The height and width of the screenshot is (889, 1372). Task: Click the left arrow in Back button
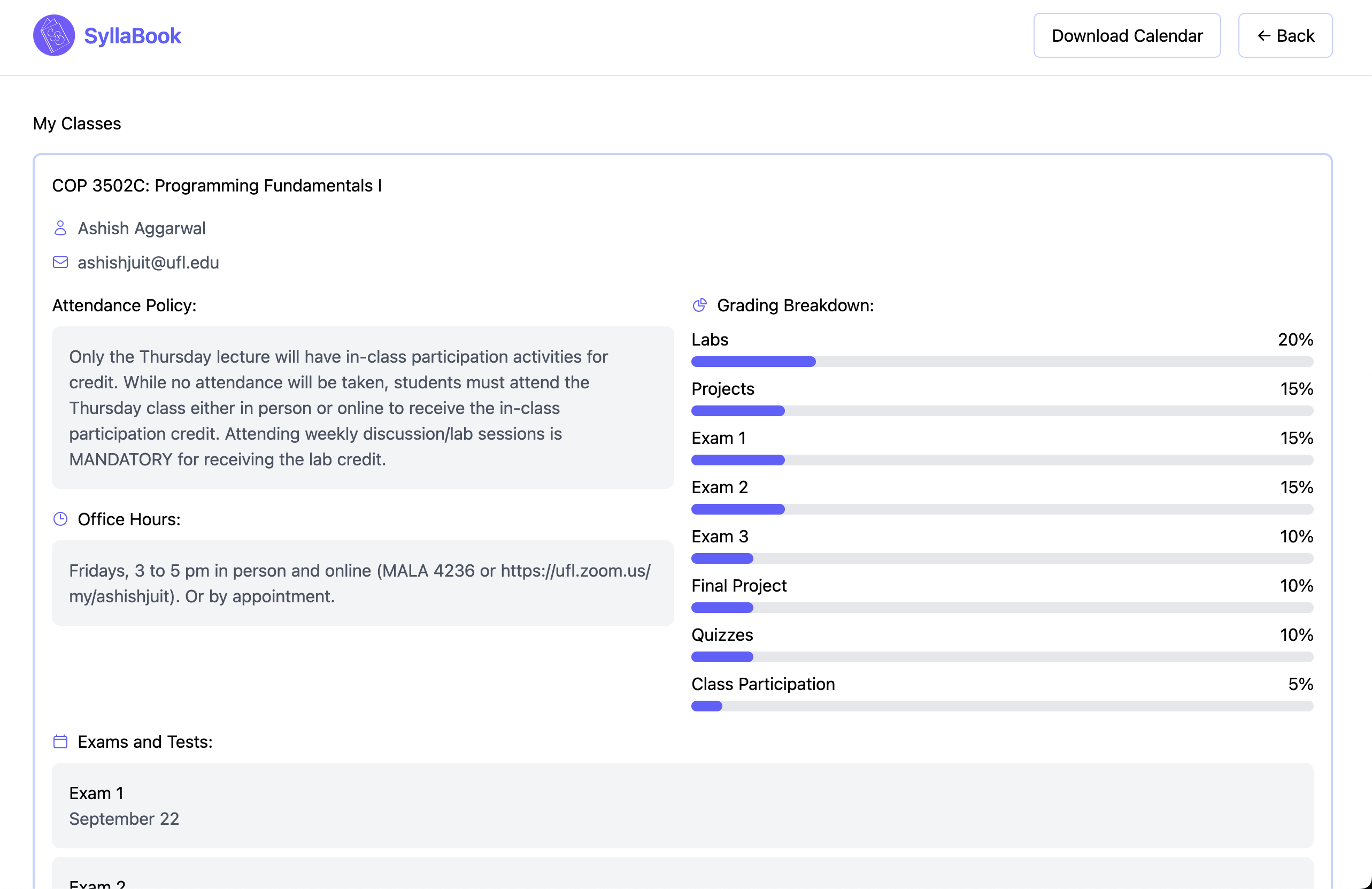1263,36
